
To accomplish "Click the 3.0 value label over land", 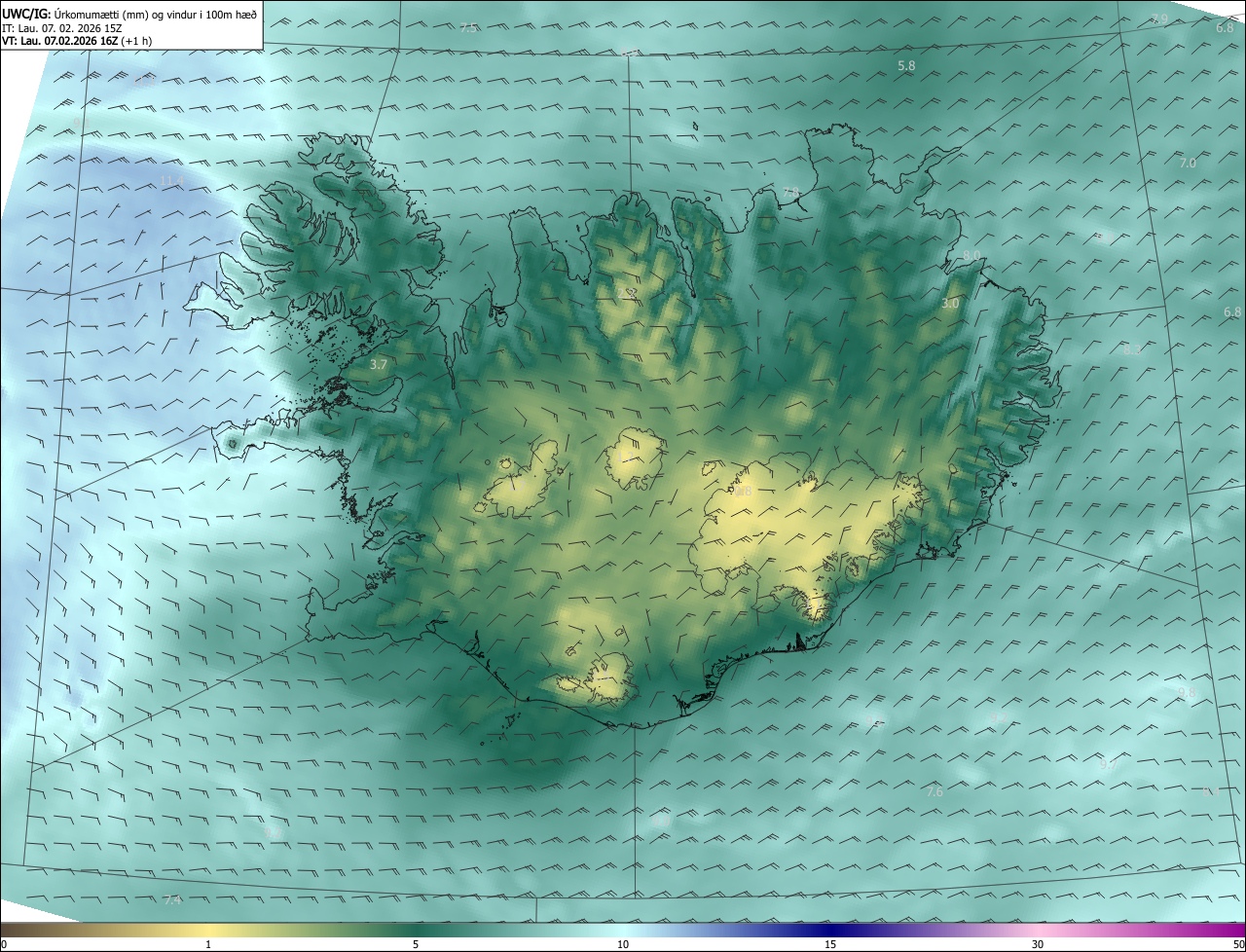I will (x=950, y=304).
